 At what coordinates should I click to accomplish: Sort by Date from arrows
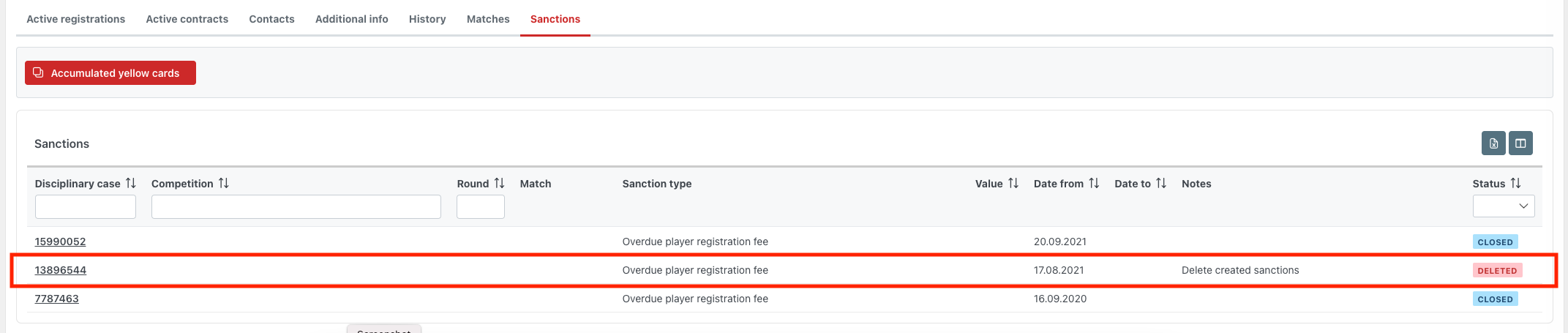1094,183
